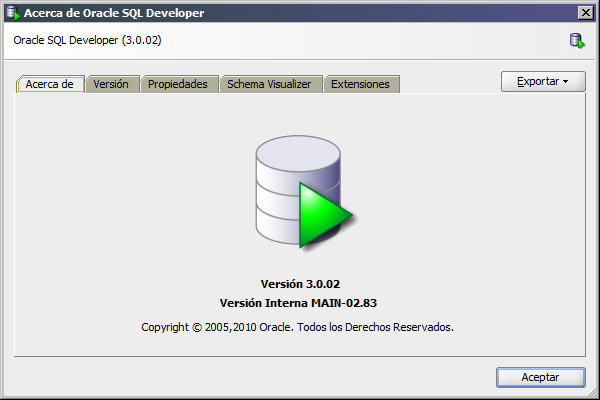Click the SQL Developer icon in title bar

[13, 13]
